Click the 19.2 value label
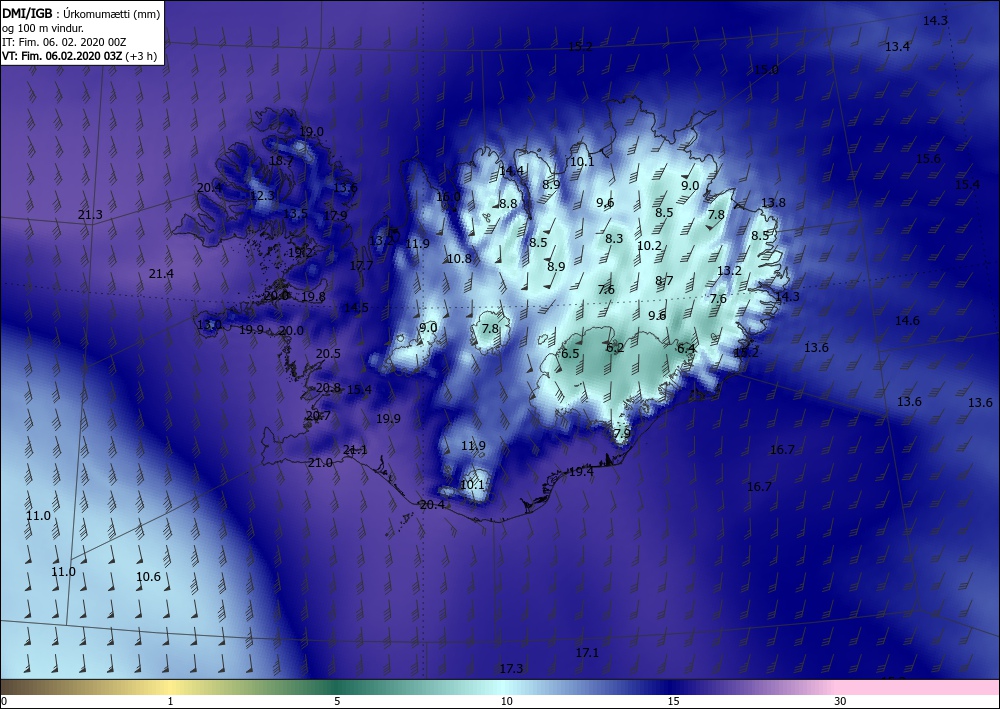The image size is (1000, 709). pos(300,252)
